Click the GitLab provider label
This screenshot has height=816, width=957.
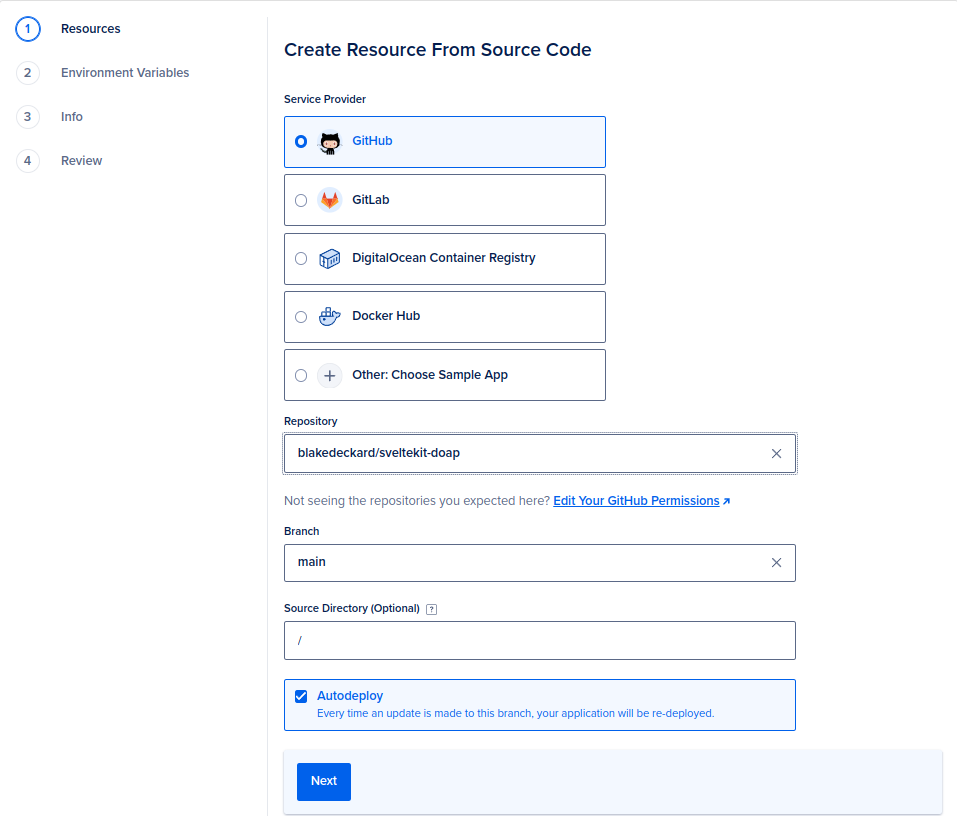(370, 200)
